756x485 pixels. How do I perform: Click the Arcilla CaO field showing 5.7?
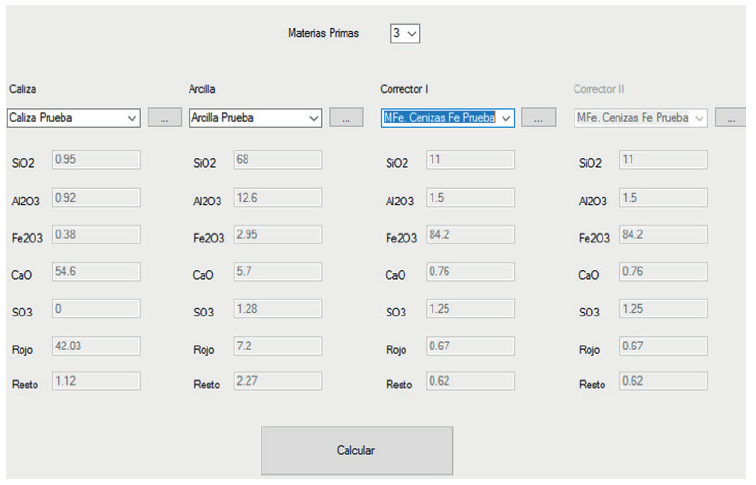pos(277,271)
